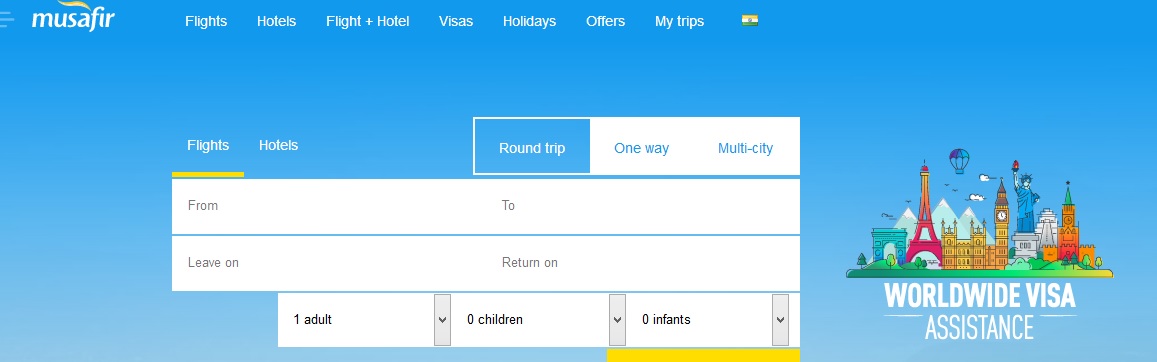Open the Offers page

(x=605, y=21)
